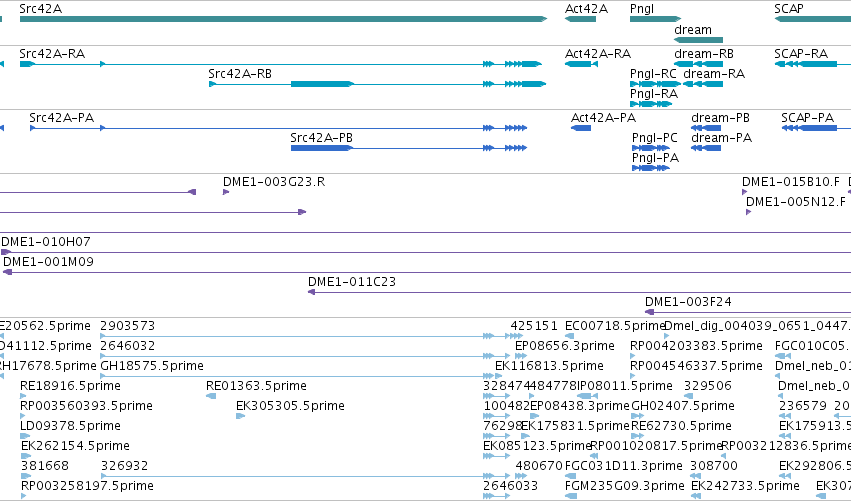The image size is (851, 501).
Task: Click the DME1-010H07 BAC label
Action: coord(46,242)
